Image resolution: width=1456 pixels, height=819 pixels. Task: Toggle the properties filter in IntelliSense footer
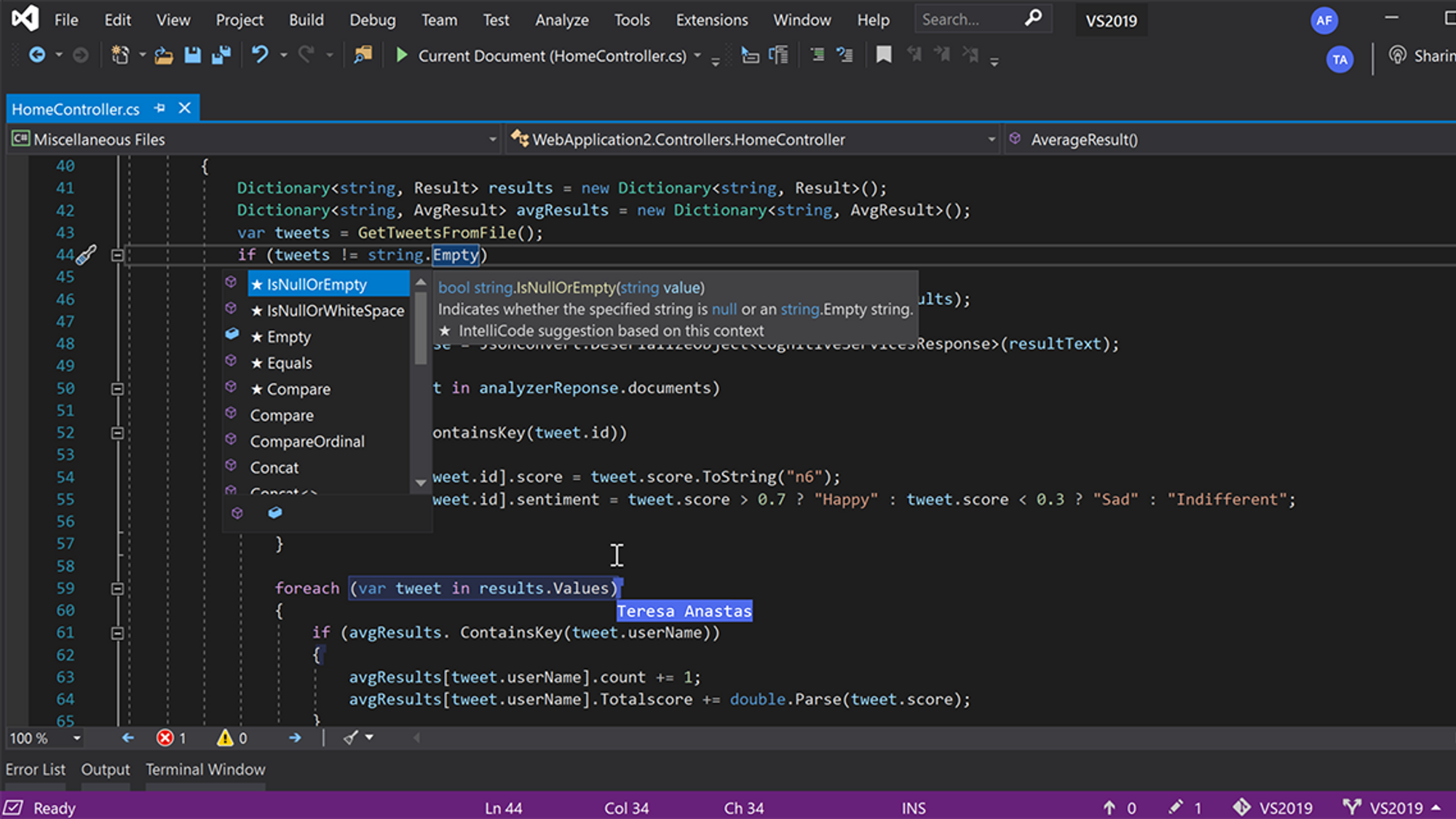tap(275, 513)
